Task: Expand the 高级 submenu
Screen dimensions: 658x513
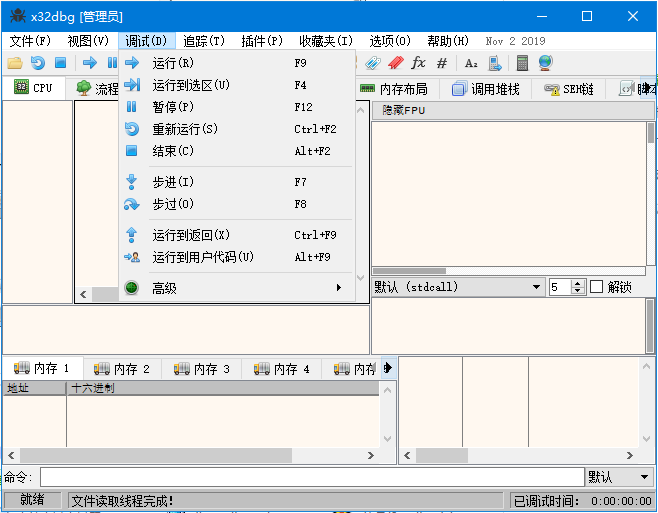Action: 237,288
